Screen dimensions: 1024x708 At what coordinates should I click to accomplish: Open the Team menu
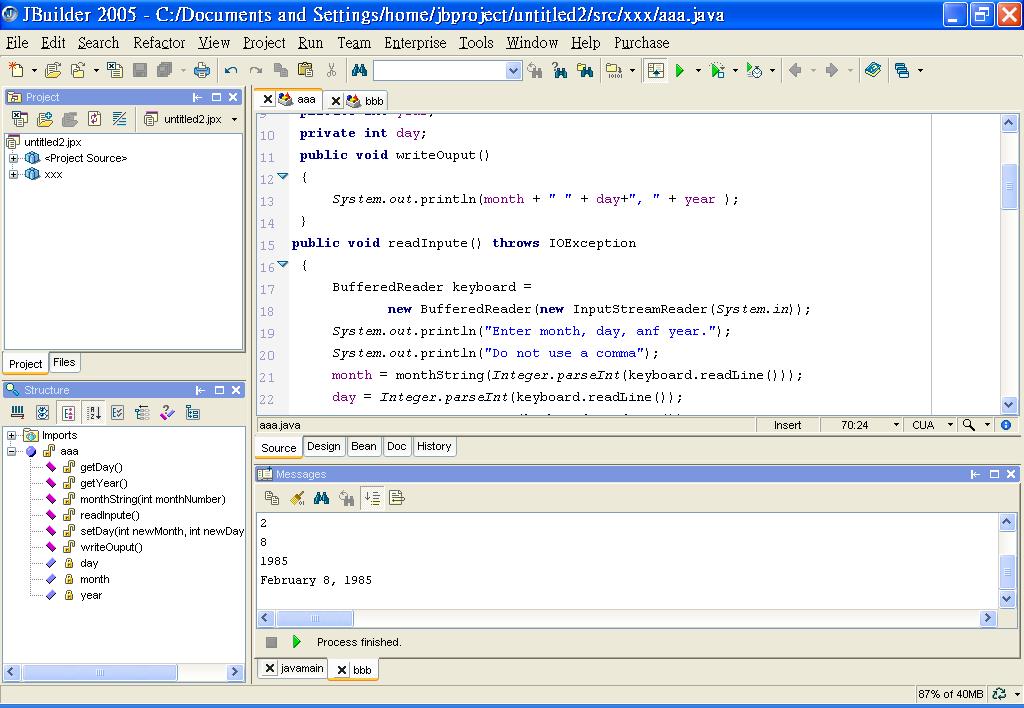(354, 42)
